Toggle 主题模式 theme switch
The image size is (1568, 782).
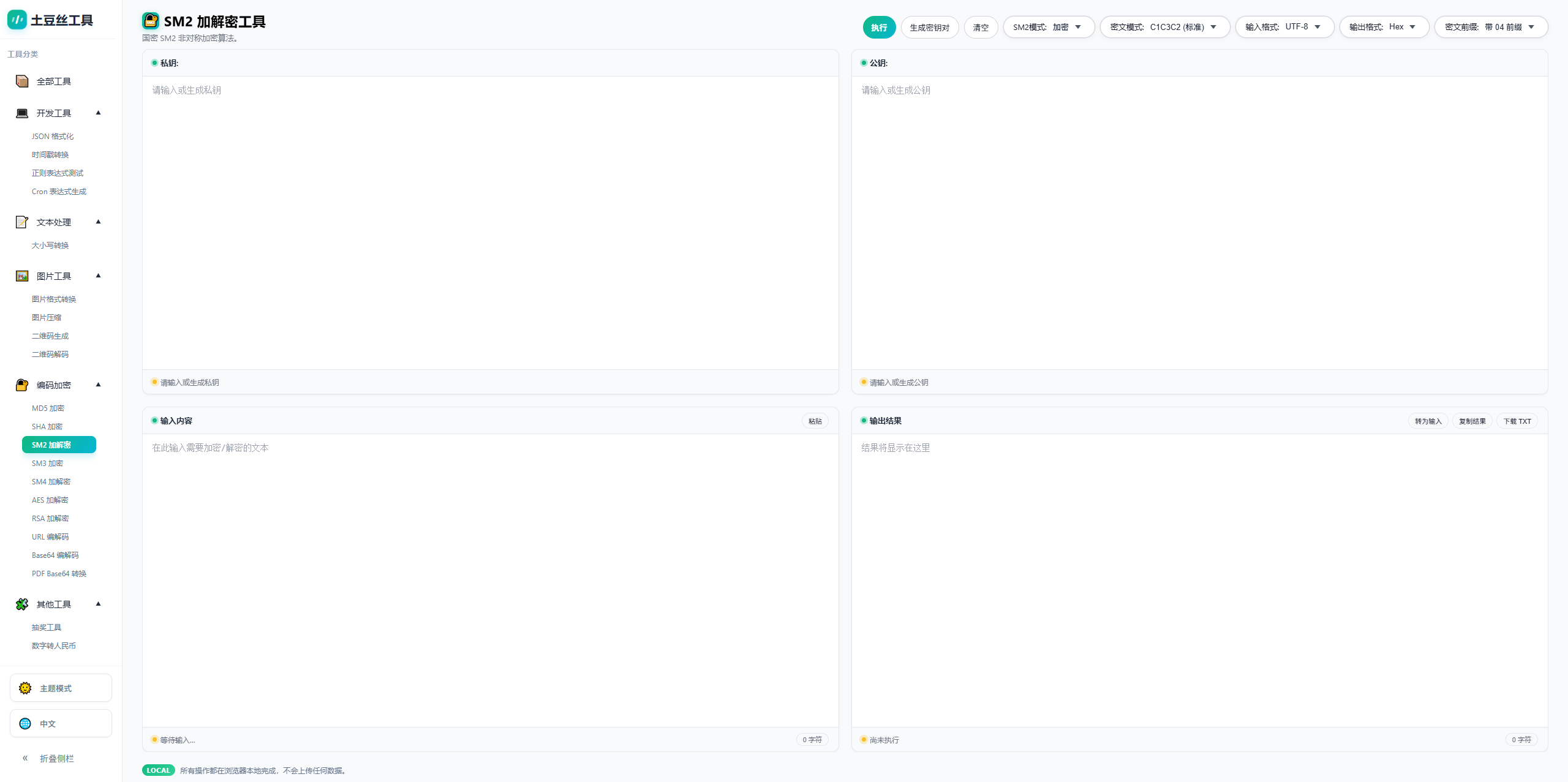(61, 688)
